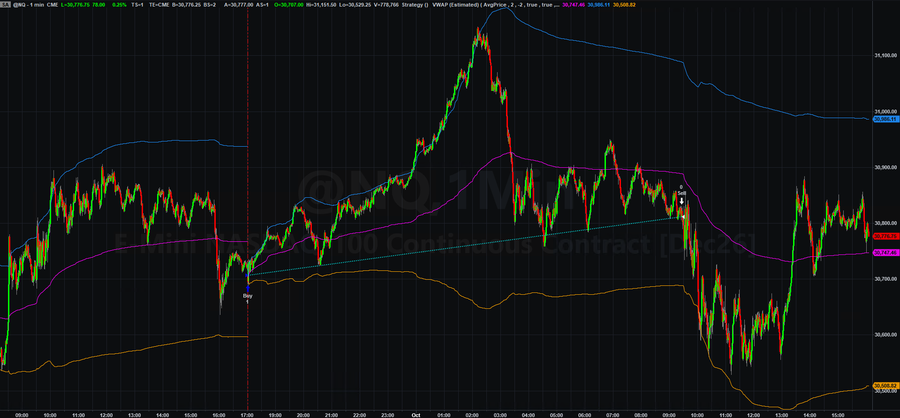This screenshot has width=900, height=418.
Task: Click the SA icon in the status line
Action: (x=6, y=5)
